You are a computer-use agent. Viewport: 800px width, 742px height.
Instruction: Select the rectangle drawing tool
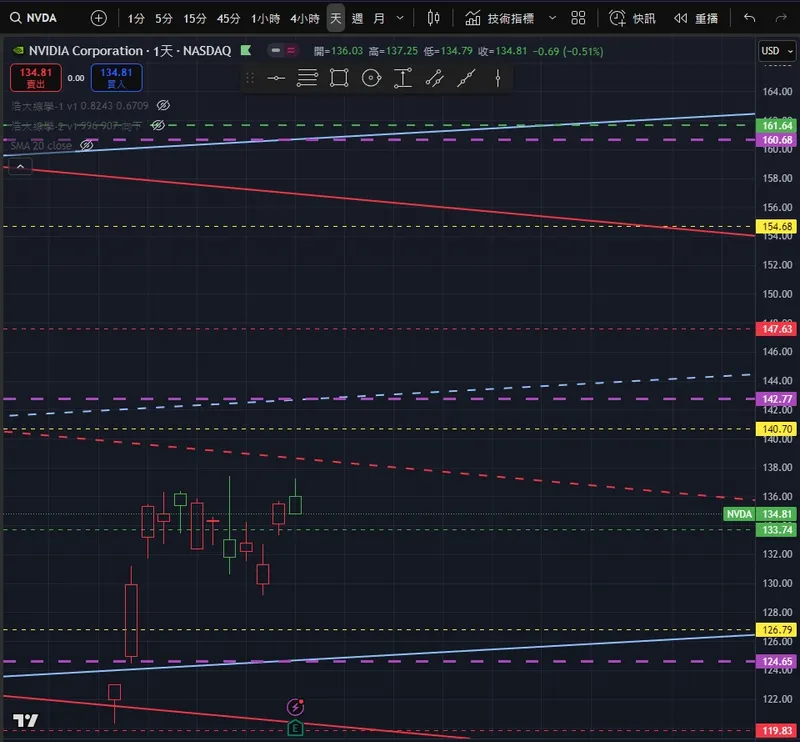click(x=339, y=78)
